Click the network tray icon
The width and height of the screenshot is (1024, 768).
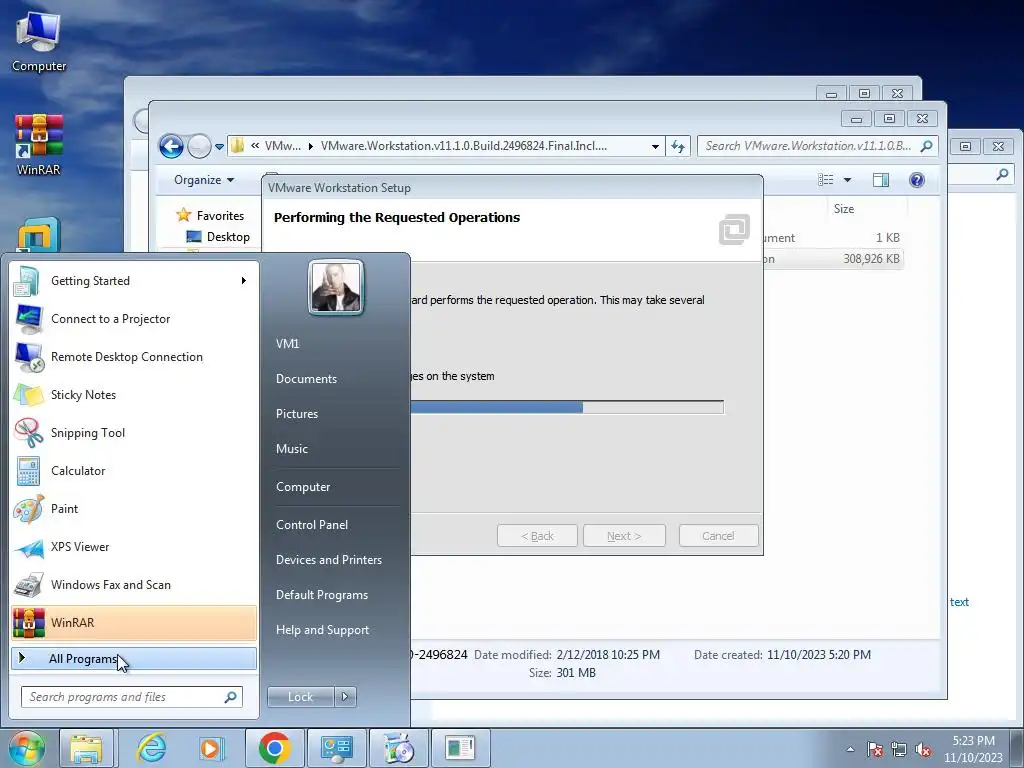(x=899, y=749)
